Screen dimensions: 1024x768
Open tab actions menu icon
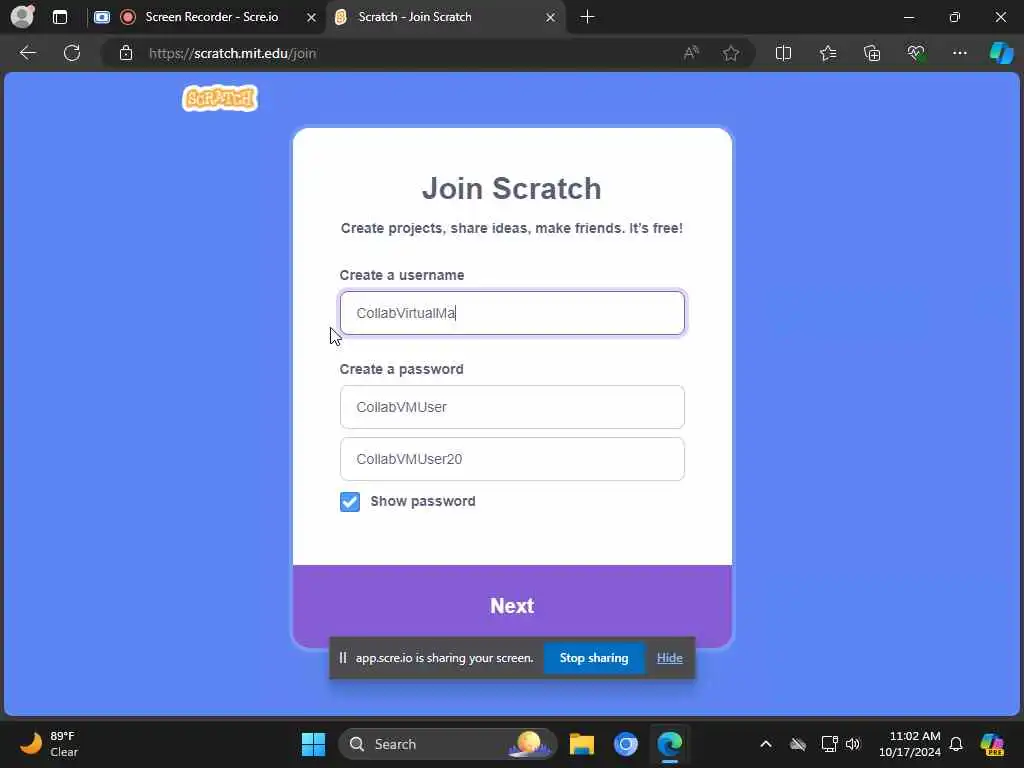coord(60,17)
